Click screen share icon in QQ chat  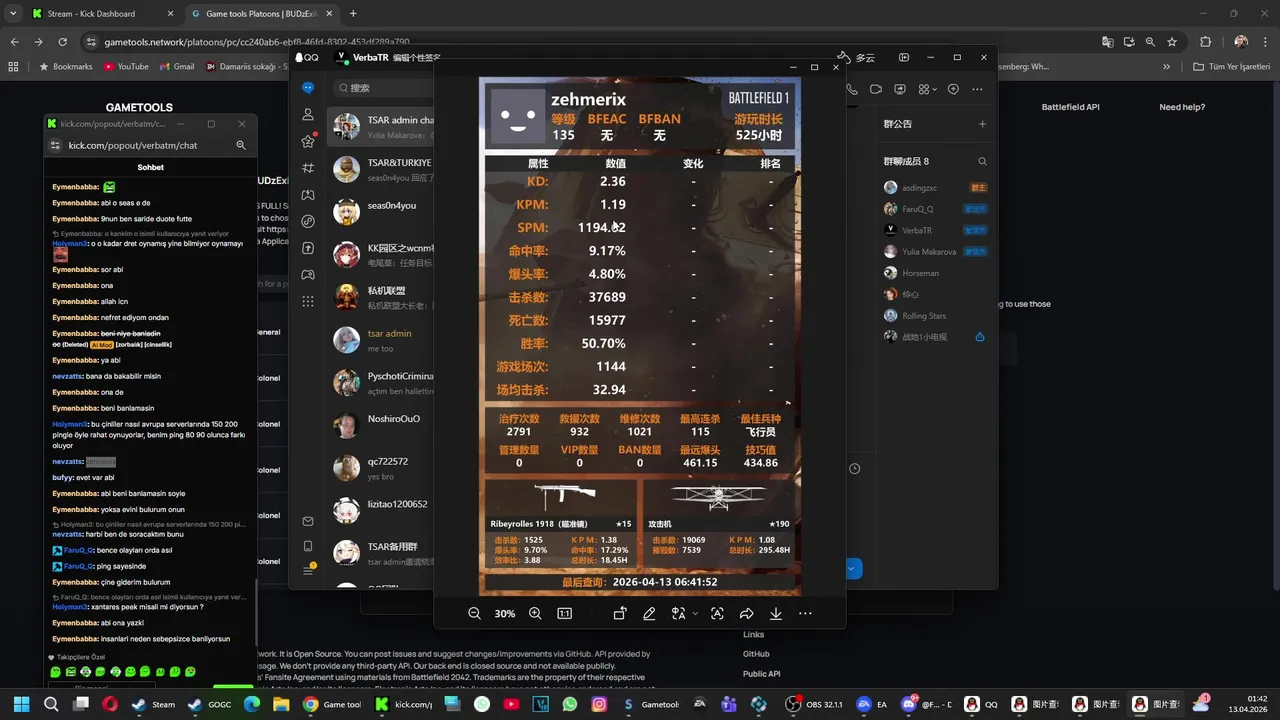click(x=900, y=89)
